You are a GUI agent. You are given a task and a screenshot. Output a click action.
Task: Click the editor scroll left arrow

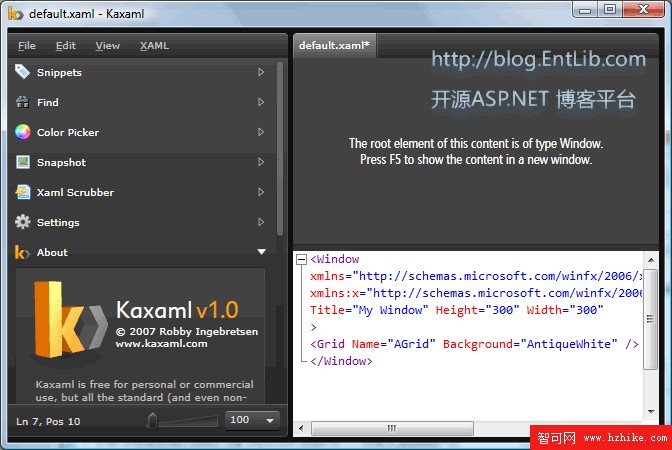click(301, 428)
